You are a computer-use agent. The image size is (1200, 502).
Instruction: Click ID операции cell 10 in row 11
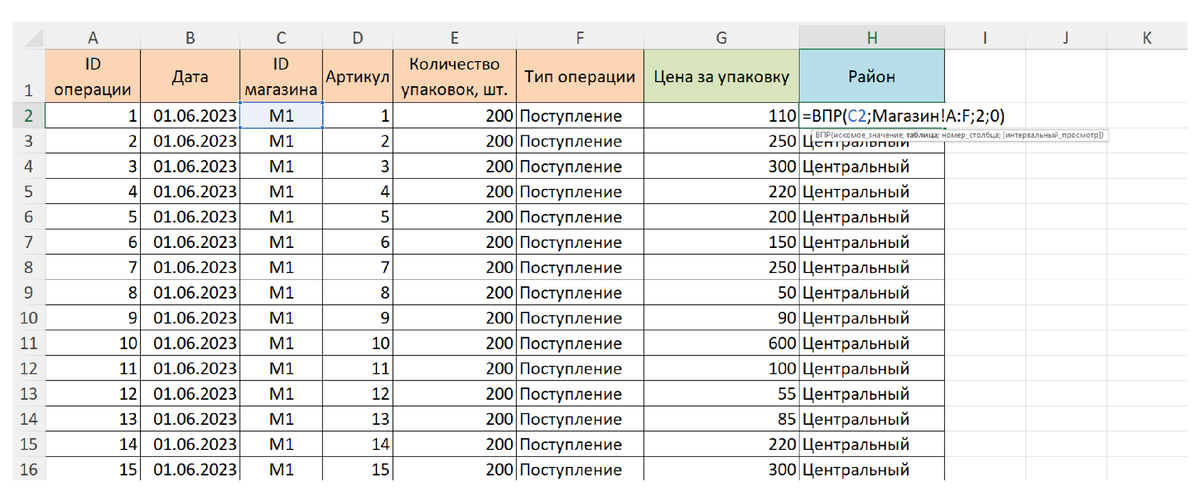93,344
